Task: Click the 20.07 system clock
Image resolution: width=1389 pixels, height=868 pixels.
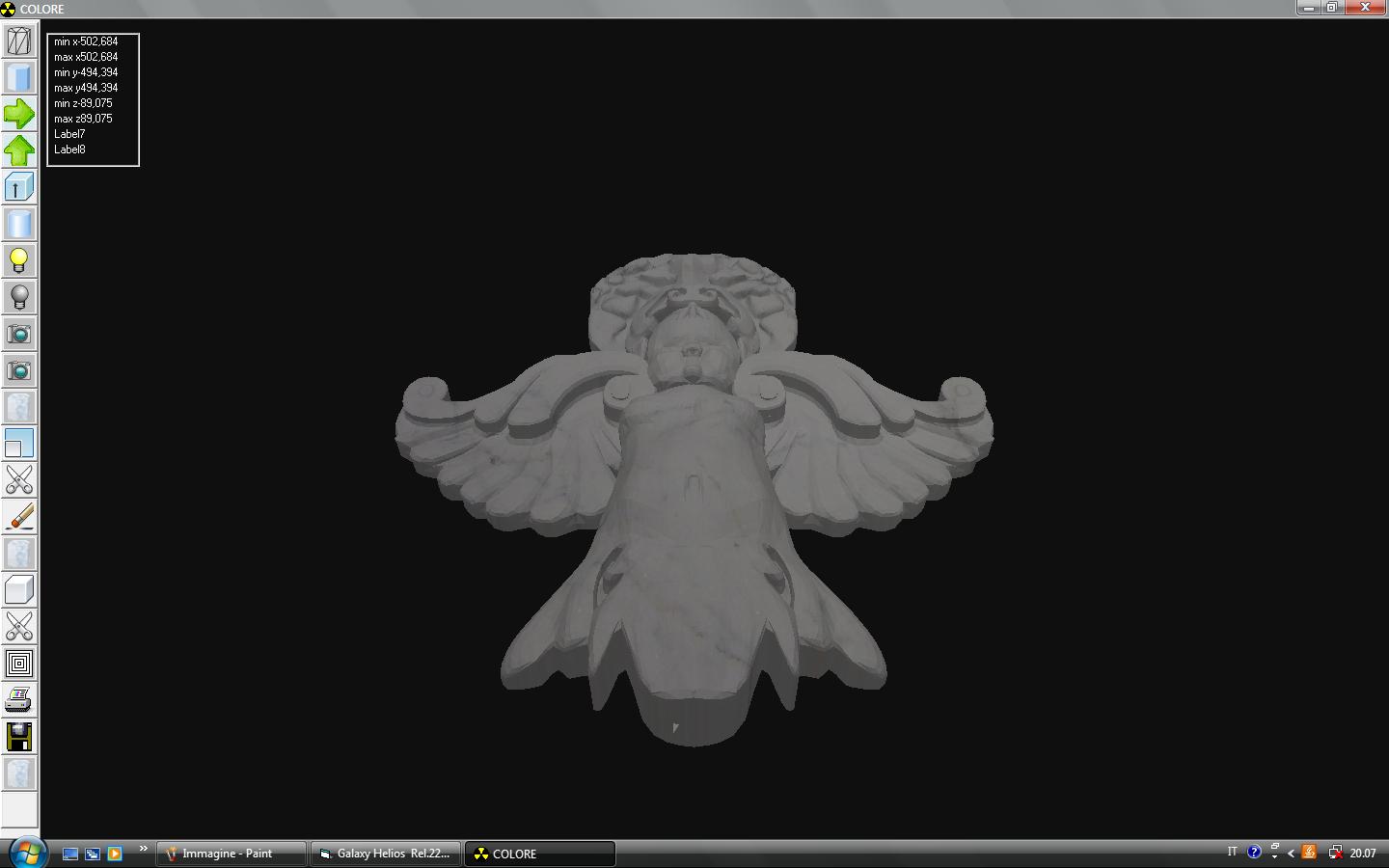Action: tap(1363, 853)
